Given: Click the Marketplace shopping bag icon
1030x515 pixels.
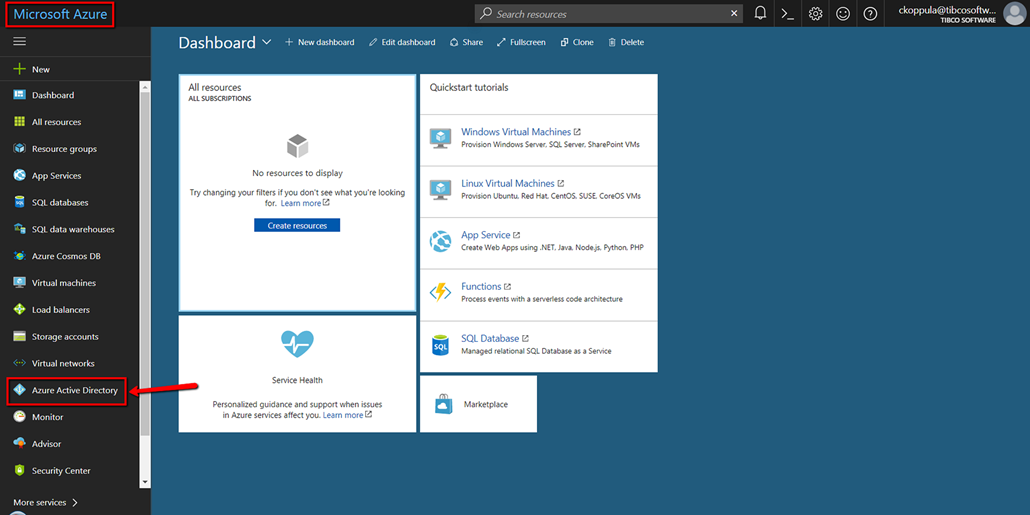Looking at the screenshot, I should 443,404.
